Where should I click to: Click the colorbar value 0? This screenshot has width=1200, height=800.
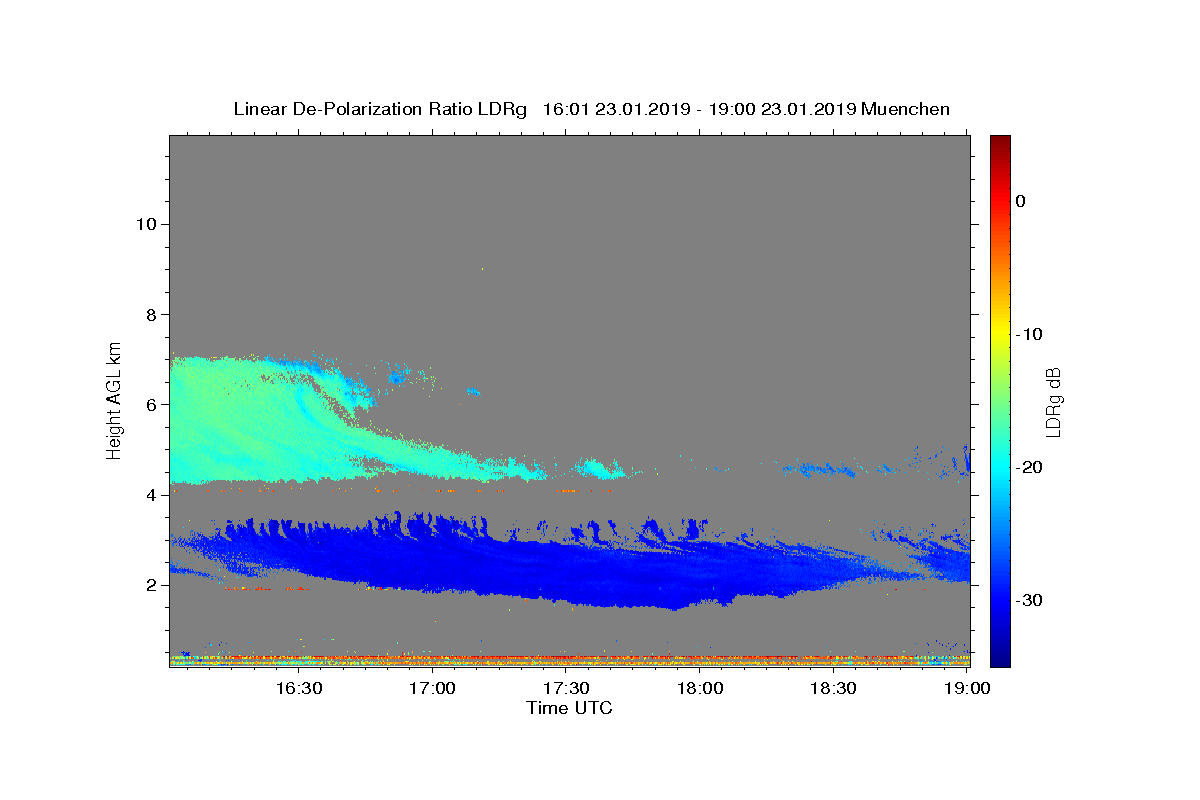pyautogui.click(x=1021, y=201)
